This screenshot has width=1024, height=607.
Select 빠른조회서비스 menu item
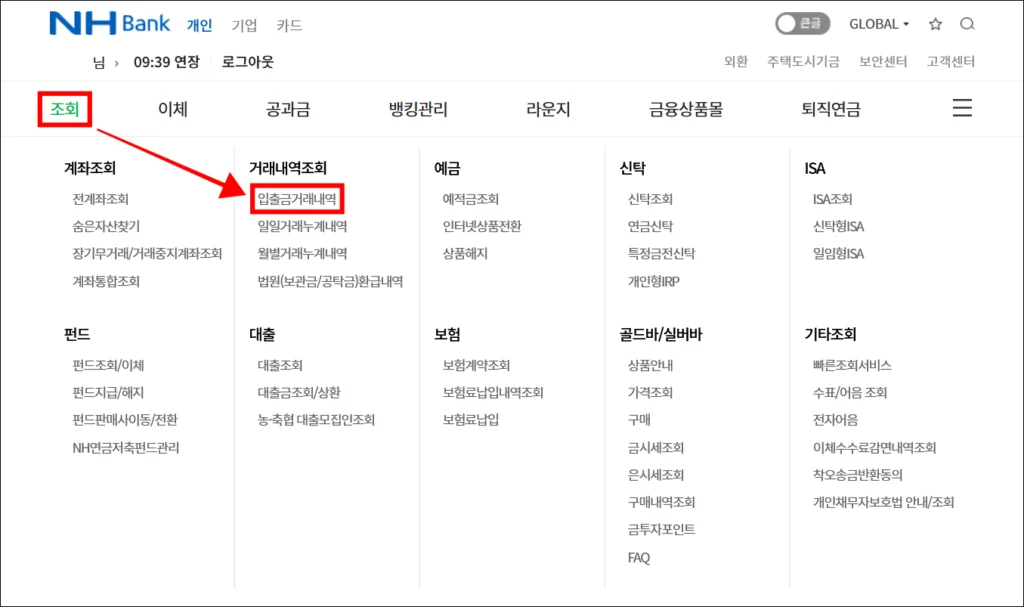pos(852,365)
